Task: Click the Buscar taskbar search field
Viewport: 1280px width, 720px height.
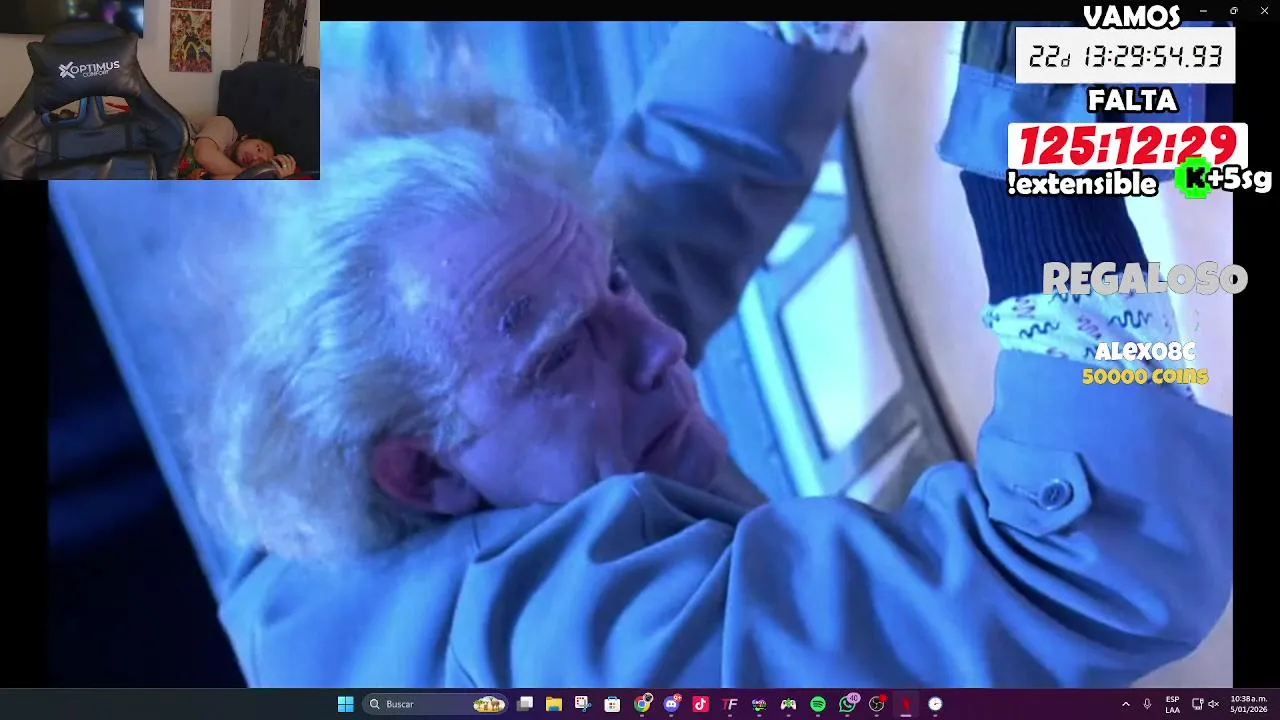Action: coord(435,704)
